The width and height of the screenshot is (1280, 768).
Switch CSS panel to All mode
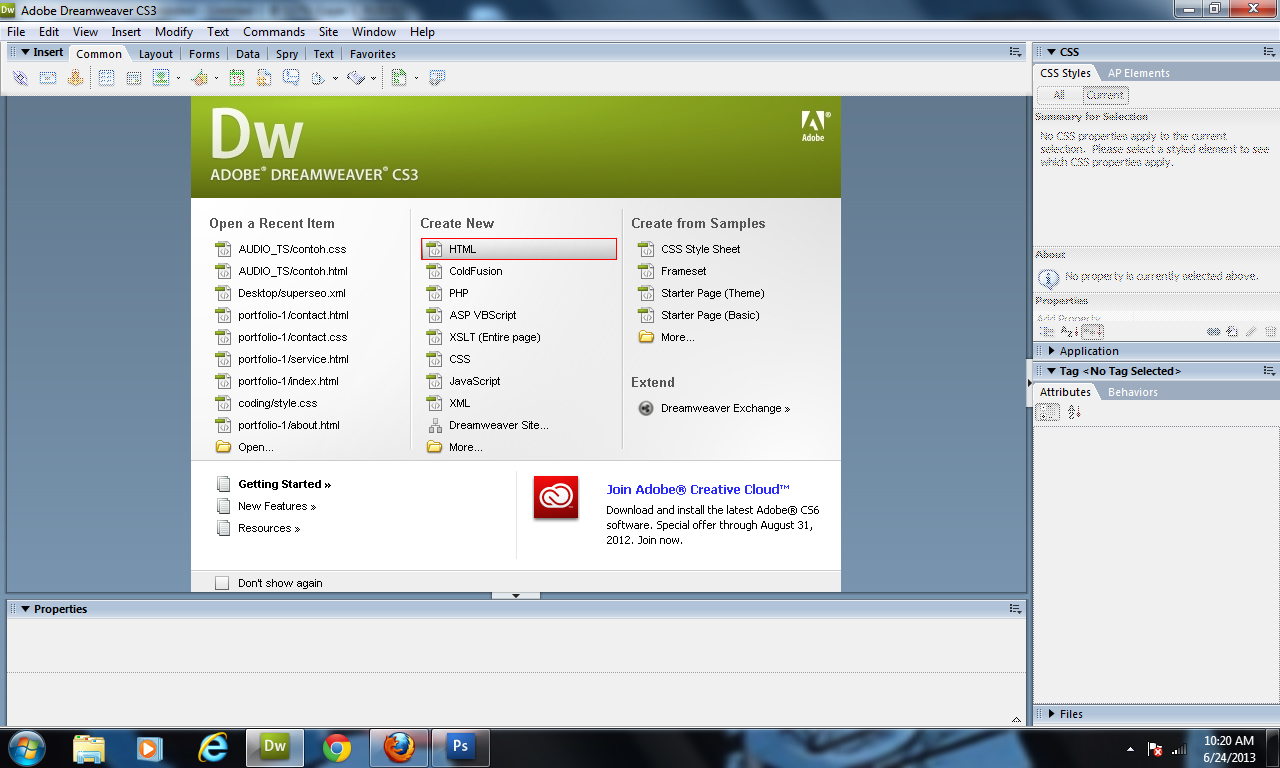[x=1059, y=95]
